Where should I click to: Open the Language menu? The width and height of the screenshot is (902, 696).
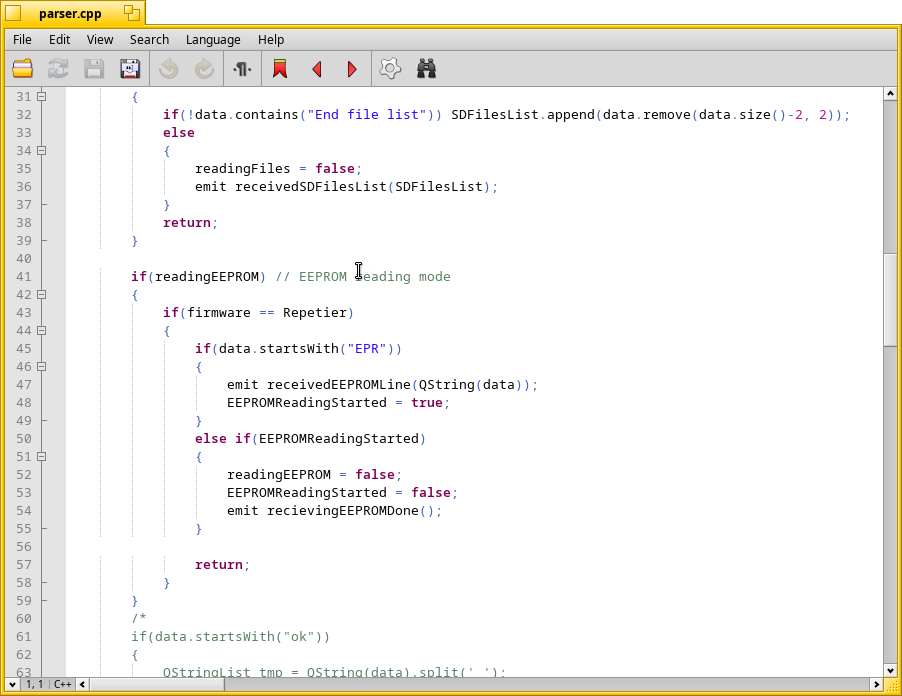pos(213,40)
